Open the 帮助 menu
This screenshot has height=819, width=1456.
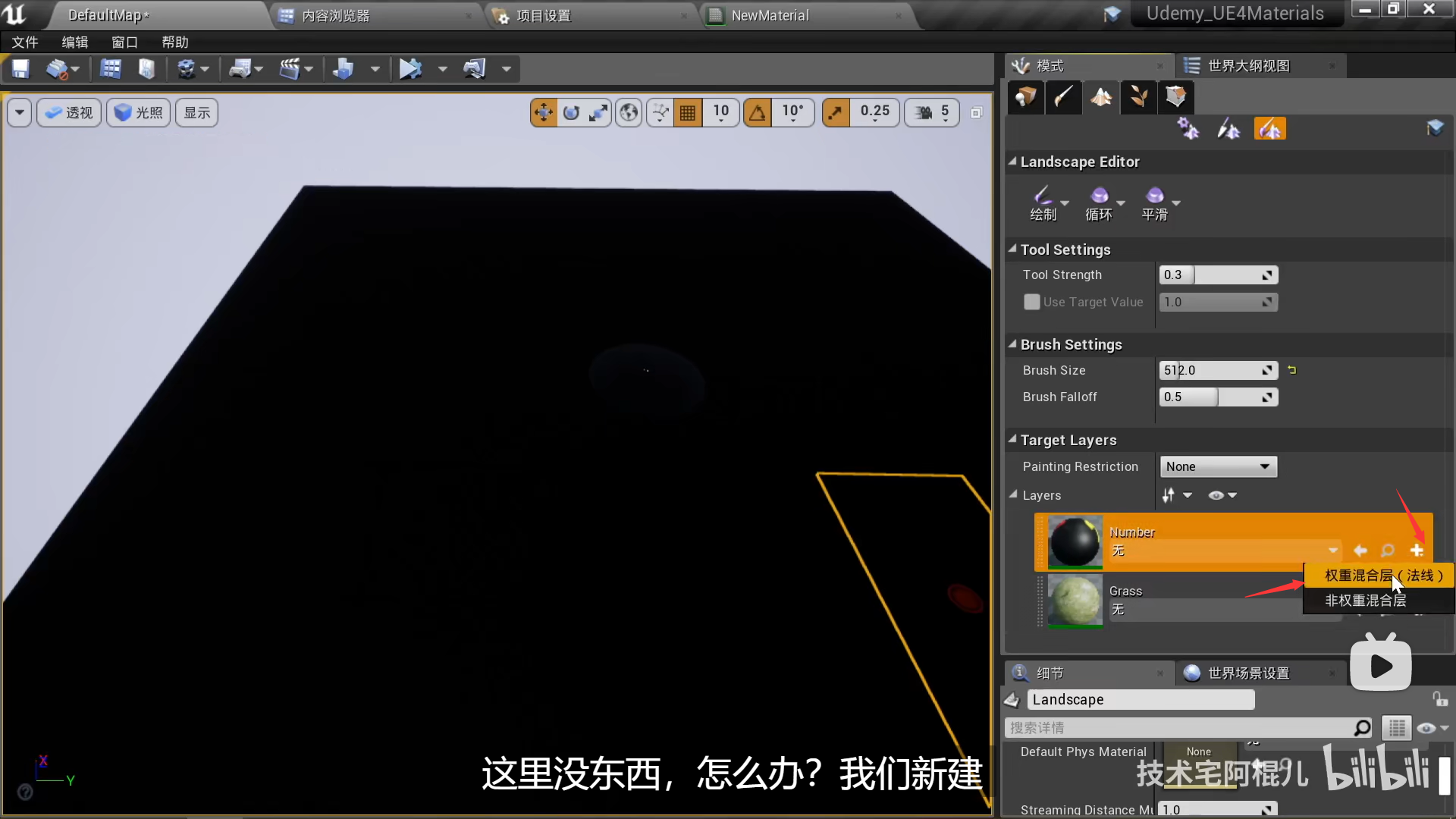[175, 42]
